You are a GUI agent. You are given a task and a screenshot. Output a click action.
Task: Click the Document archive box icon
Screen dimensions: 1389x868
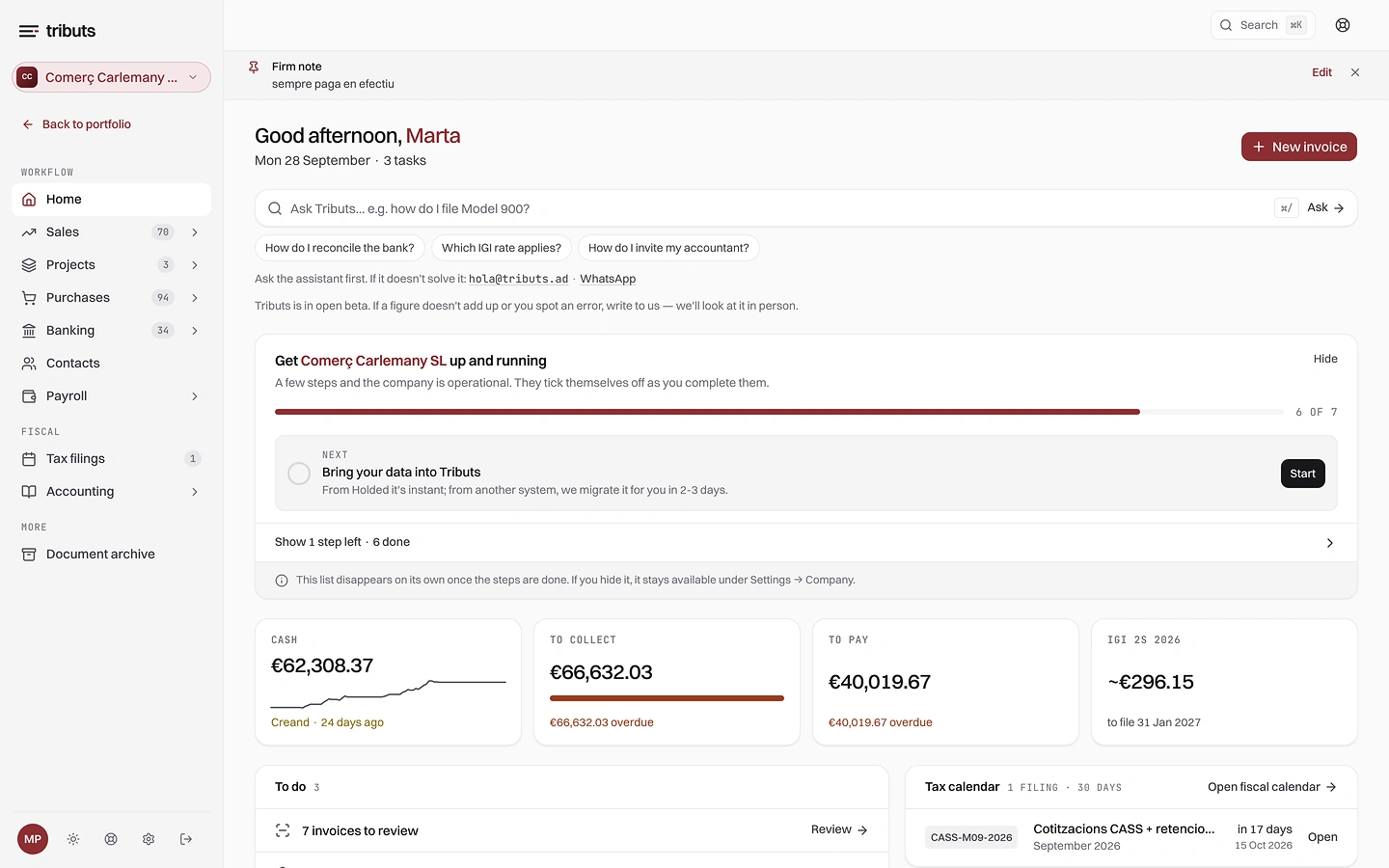coord(29,555)
